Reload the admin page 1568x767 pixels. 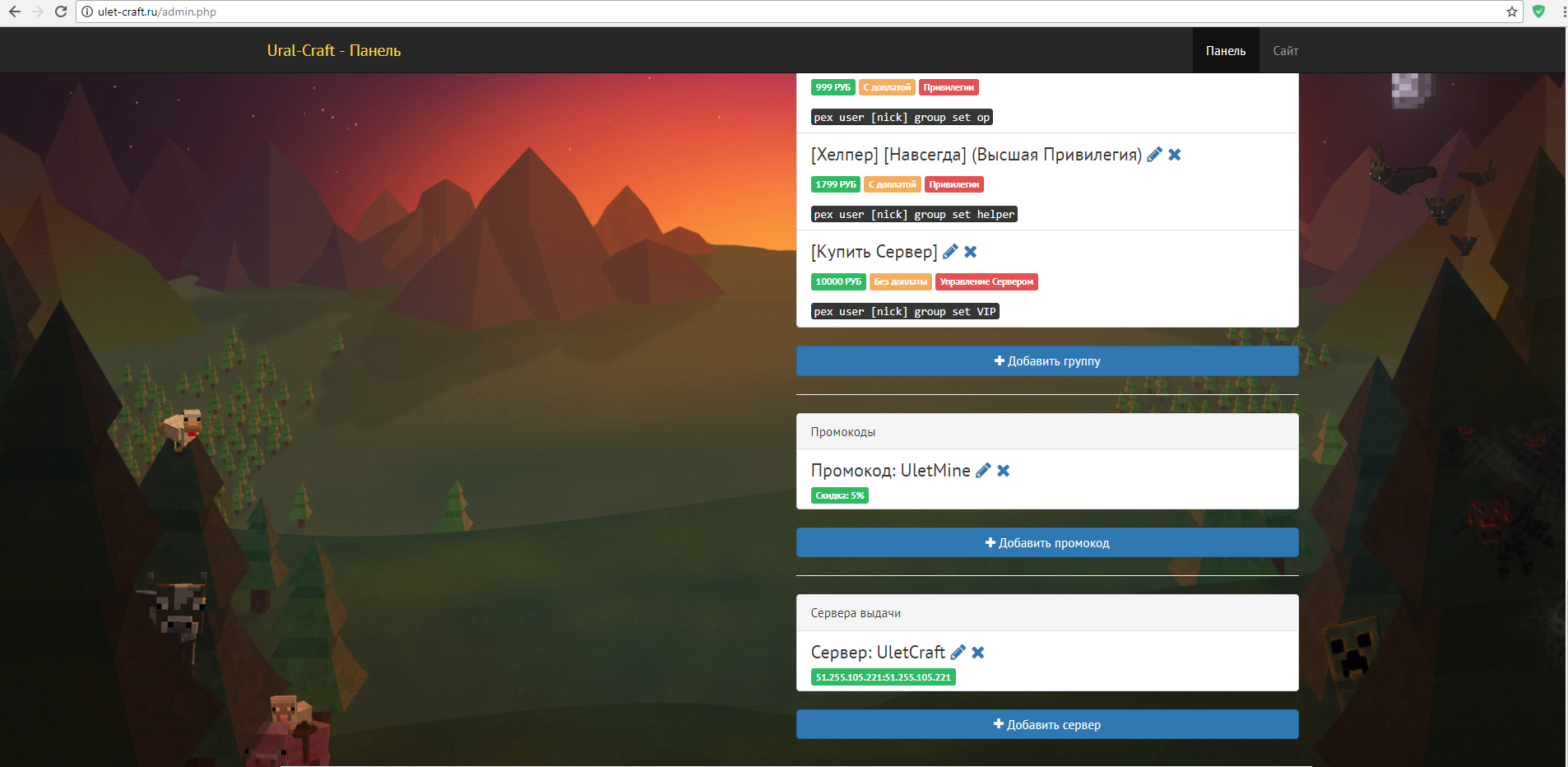61,12
